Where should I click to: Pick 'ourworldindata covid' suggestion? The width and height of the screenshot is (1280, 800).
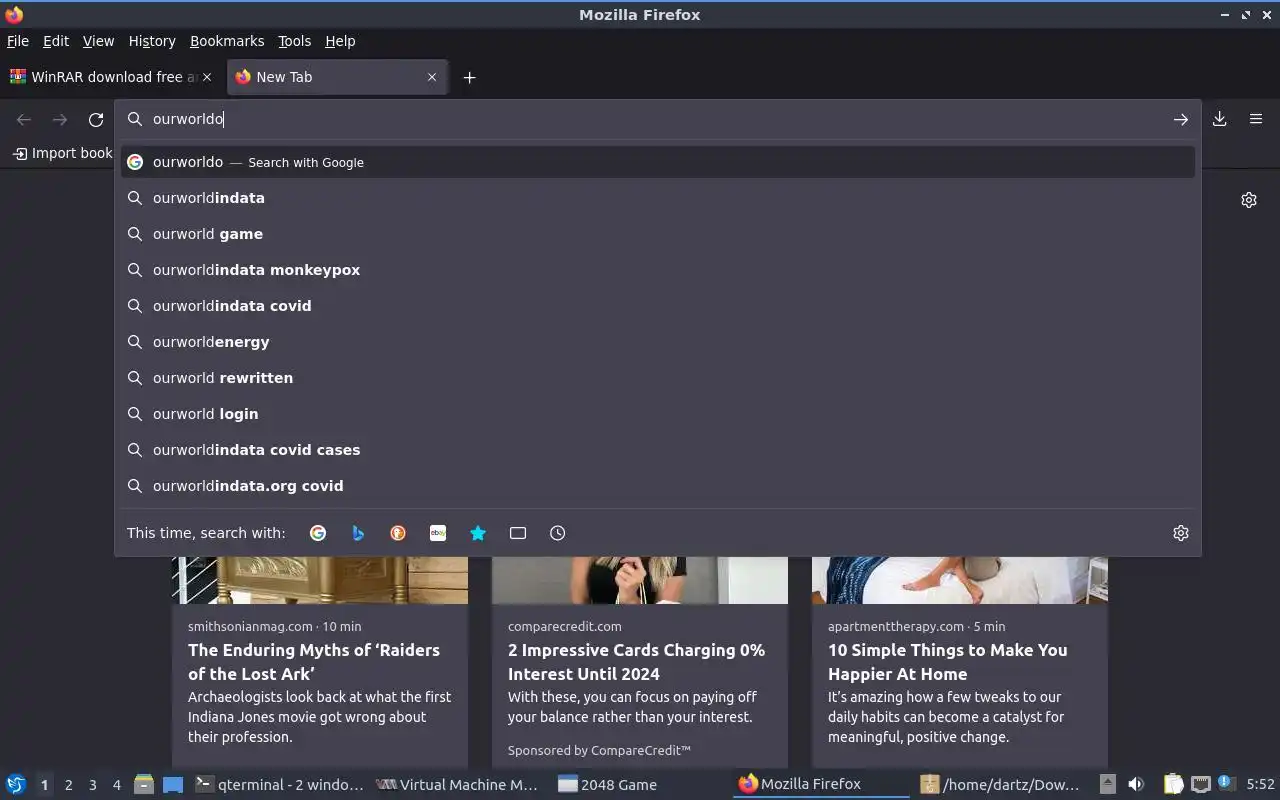(x=658, y=306)
